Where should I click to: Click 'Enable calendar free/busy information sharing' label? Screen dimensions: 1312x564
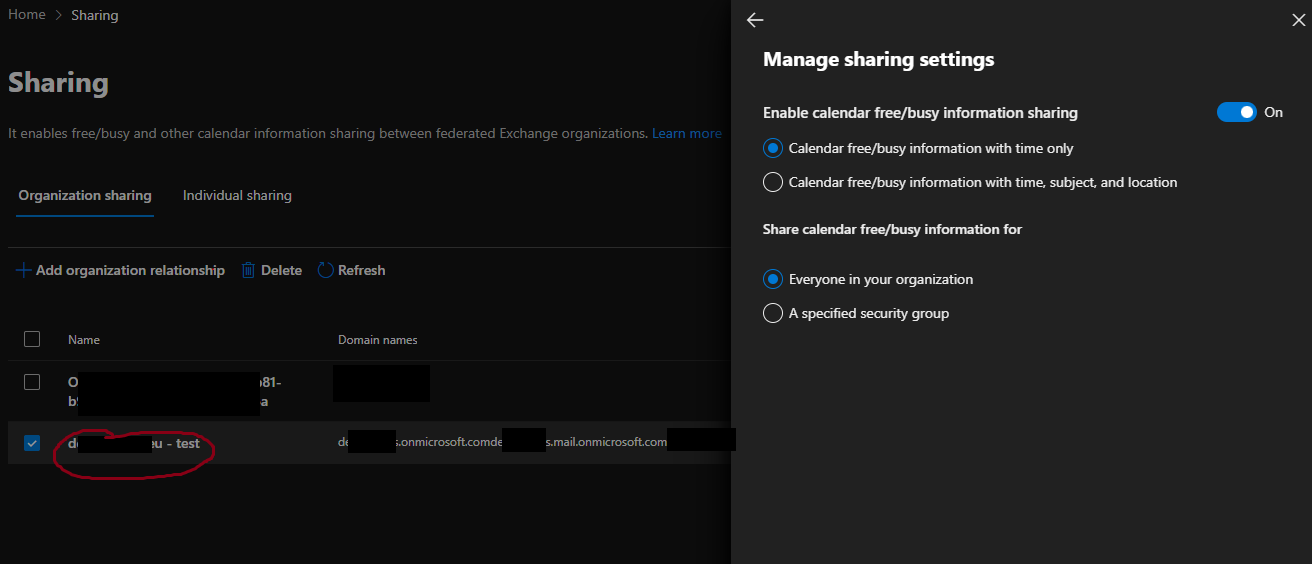[x=920, y=113]
